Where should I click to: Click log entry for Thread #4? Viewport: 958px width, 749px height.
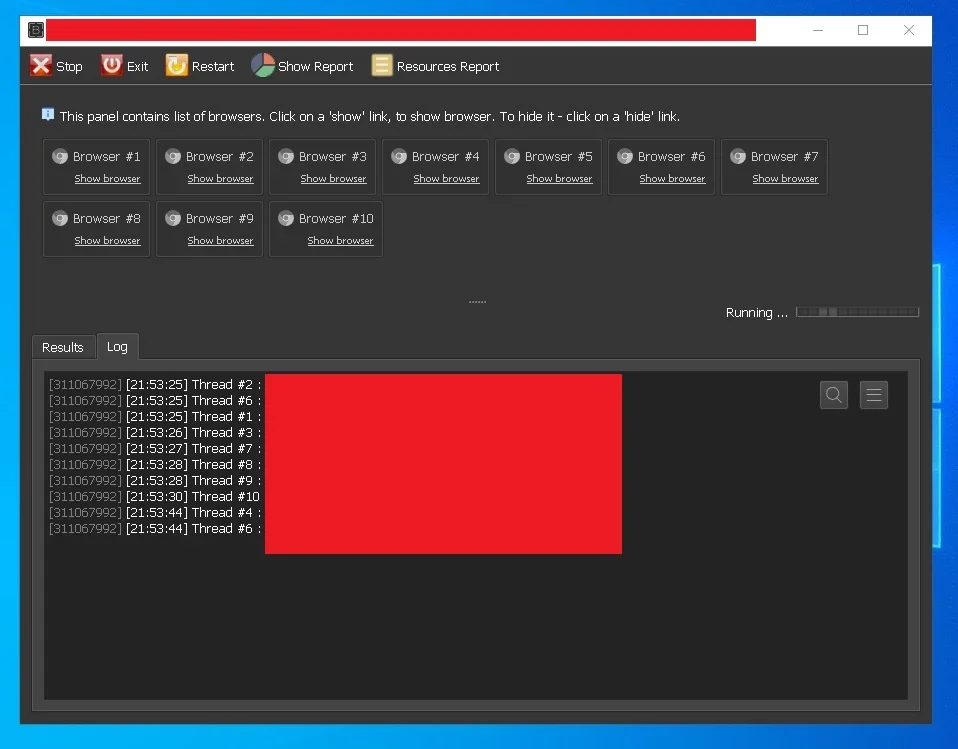pos(155,513)
